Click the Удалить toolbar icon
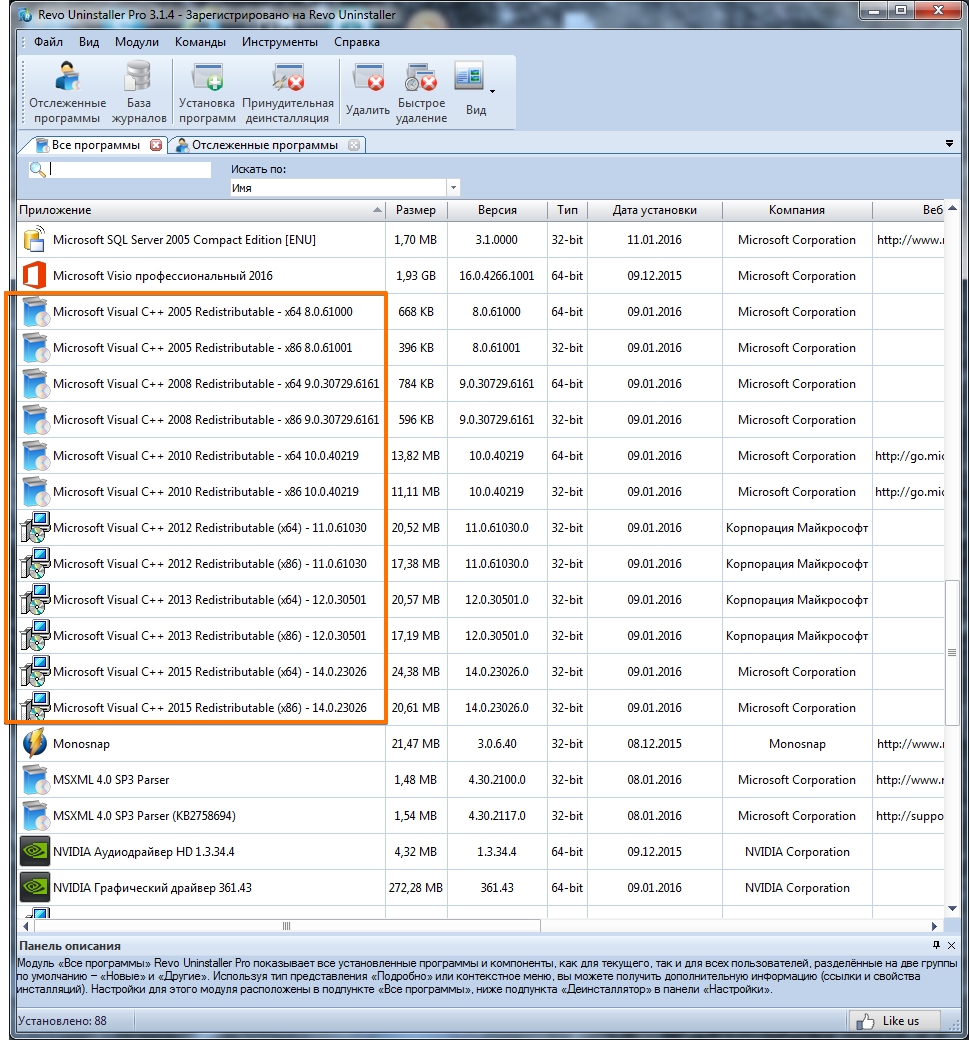The width and height of the screenshot is (969, 1040). point(367,92)
